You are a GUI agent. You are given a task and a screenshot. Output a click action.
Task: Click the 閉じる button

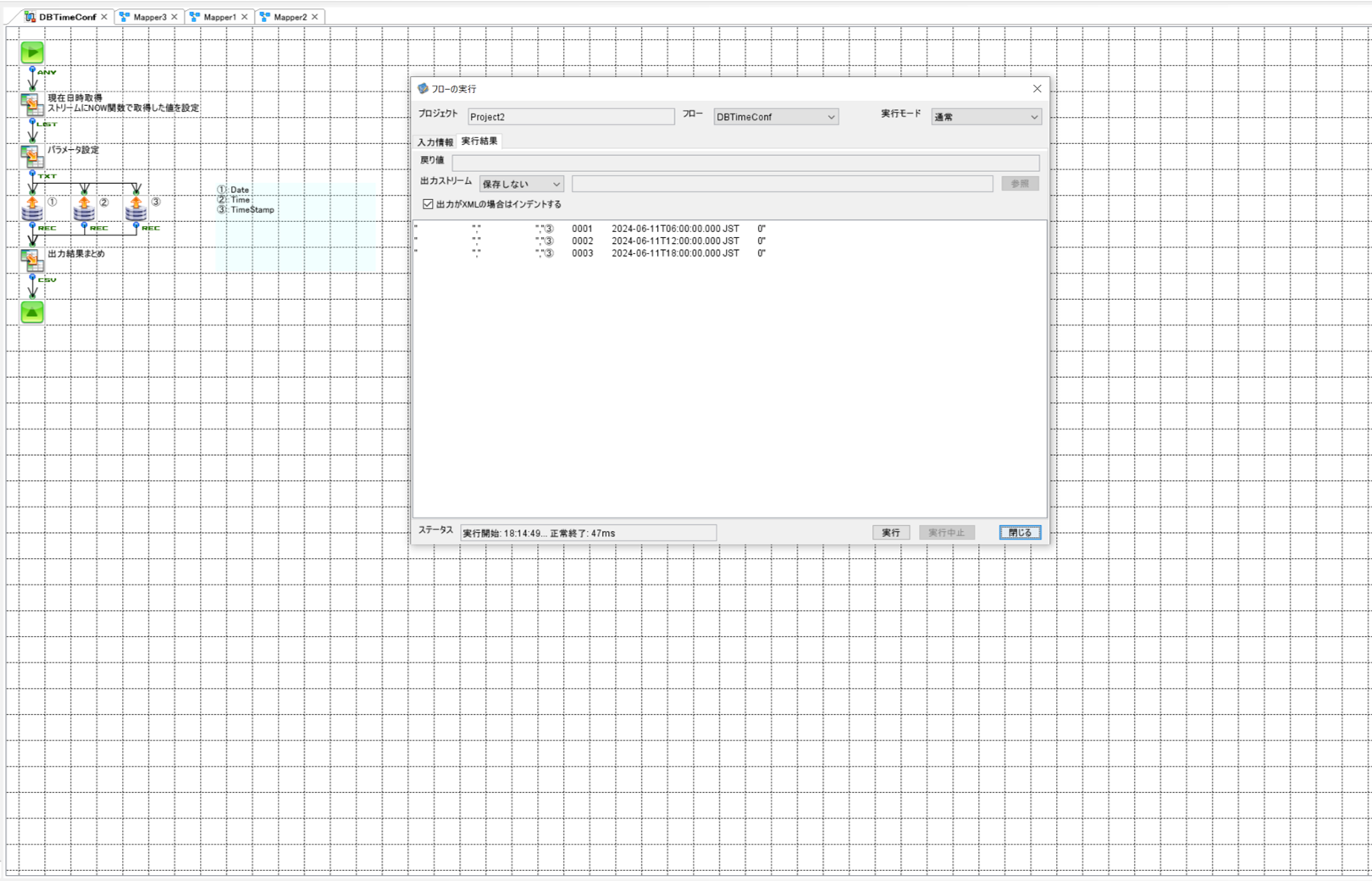(x=1019, y=533)
